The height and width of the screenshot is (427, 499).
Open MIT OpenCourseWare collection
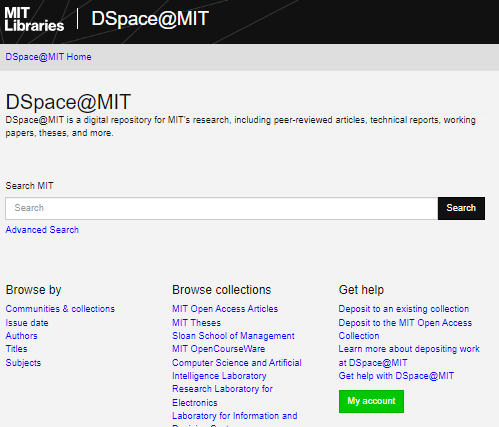219,349
